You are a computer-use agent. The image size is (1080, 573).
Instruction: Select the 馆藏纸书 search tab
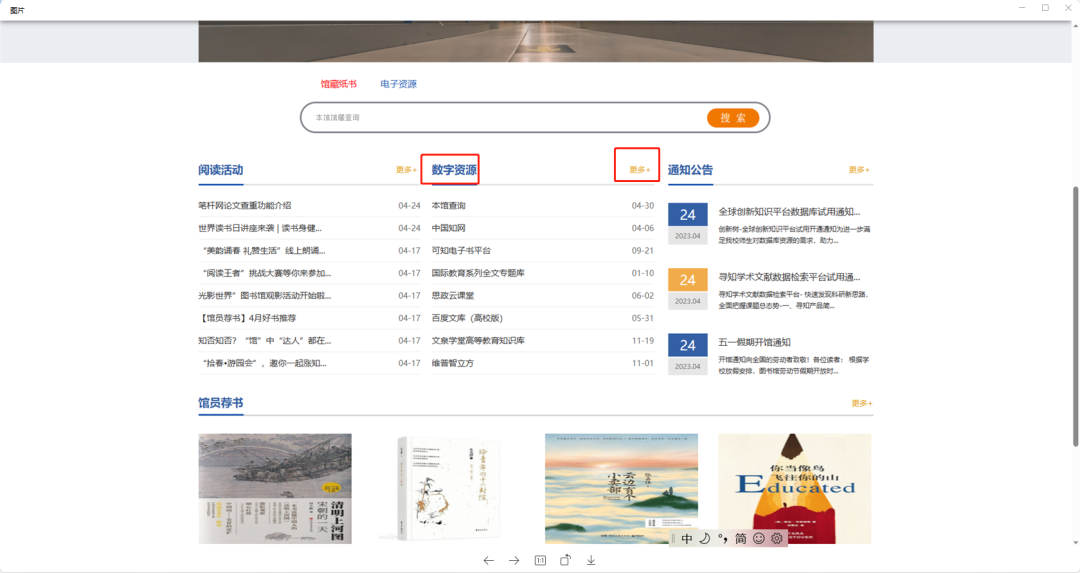(338, 84)
